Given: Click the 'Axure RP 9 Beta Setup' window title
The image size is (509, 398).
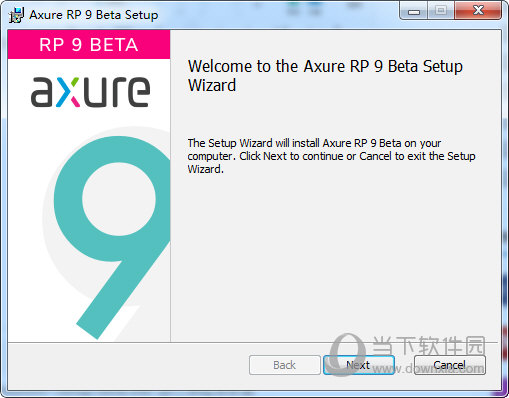Looking at the screenshot, I should [x=94, y=15].
